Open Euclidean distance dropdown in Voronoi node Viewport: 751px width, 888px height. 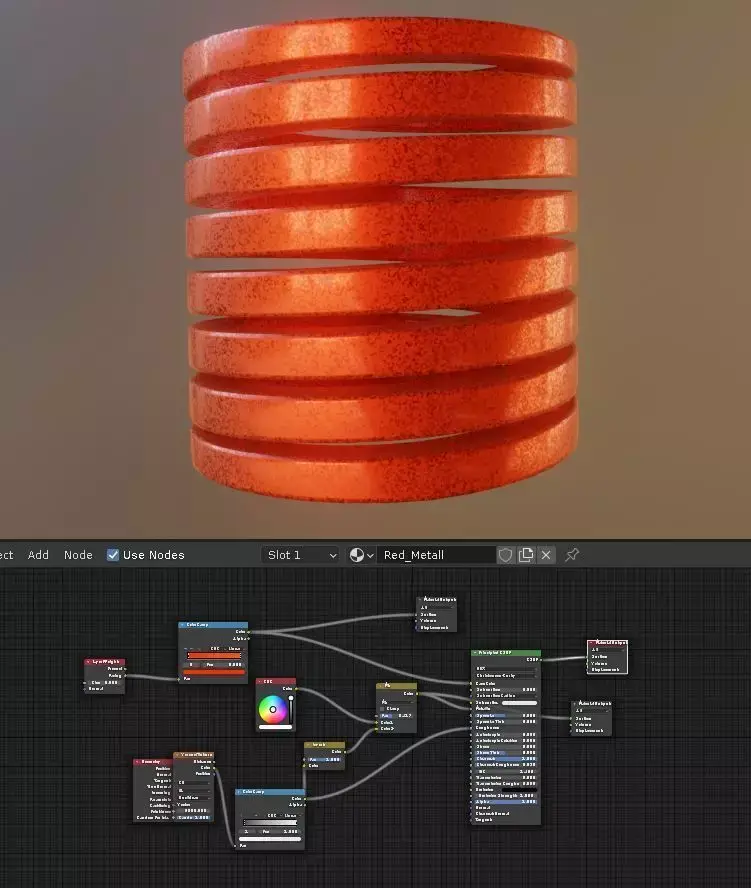[x=194, y=798]
